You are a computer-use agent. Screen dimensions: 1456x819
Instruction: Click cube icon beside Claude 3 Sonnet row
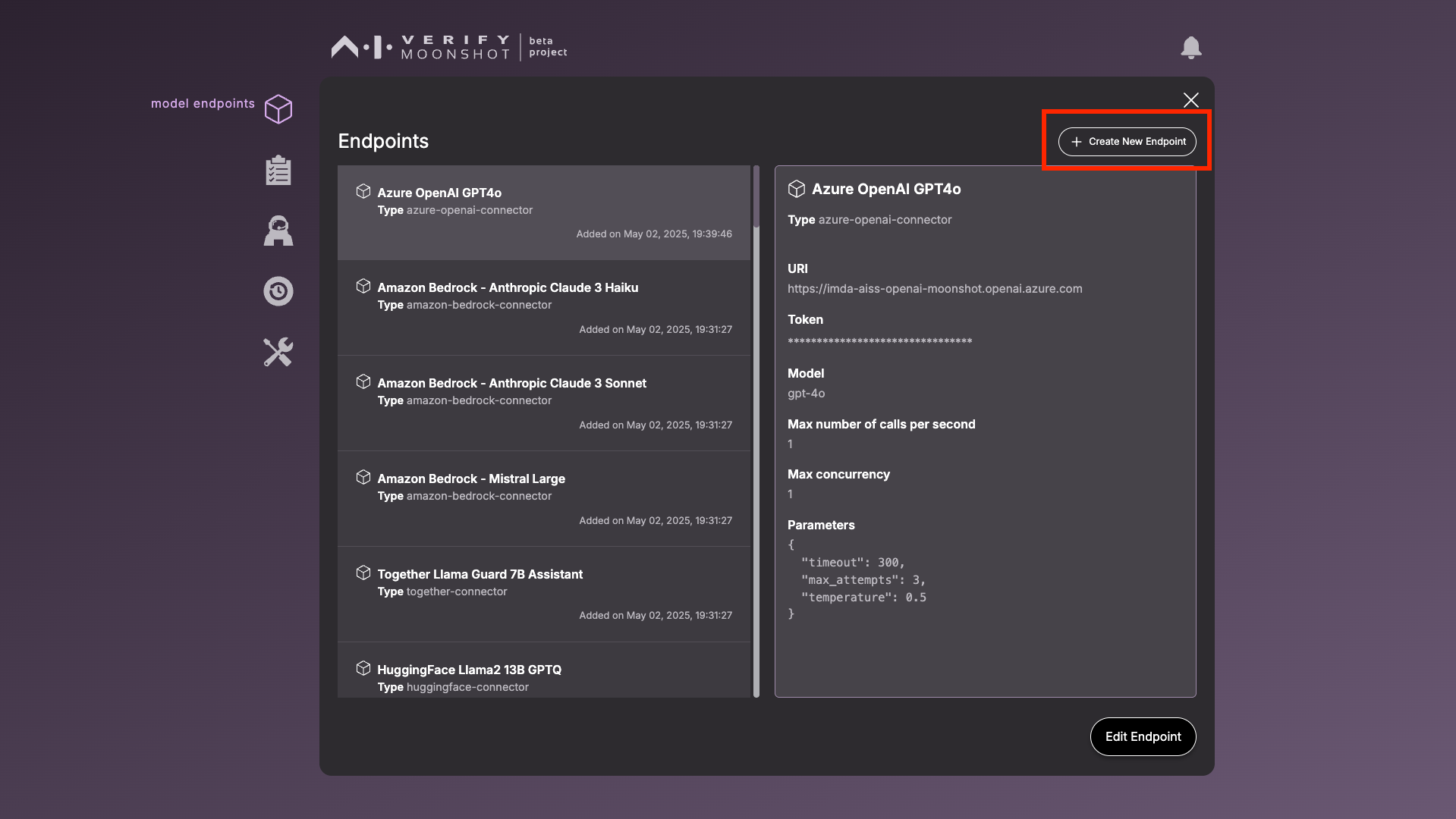[363, 381]
